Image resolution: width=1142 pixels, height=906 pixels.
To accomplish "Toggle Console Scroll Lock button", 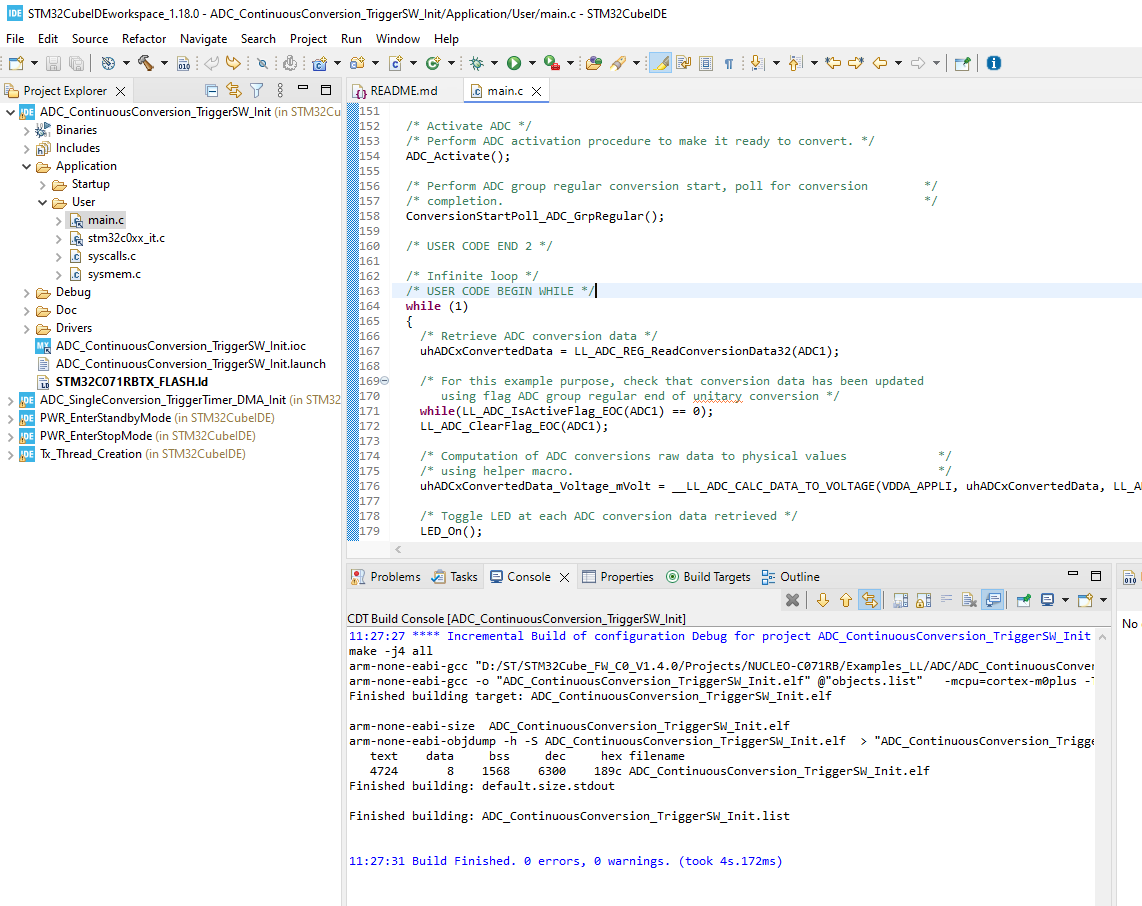I will (924, 600).
